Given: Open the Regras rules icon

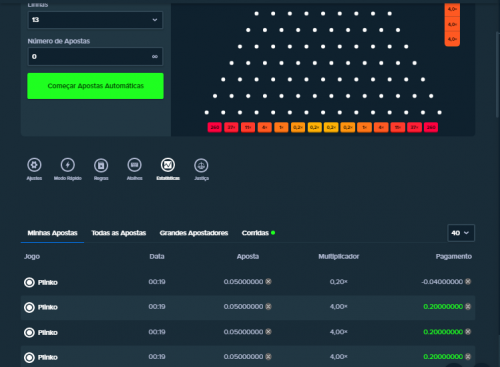Looking at the screenshot, I should pyautogui.click(x=101, y=165).
